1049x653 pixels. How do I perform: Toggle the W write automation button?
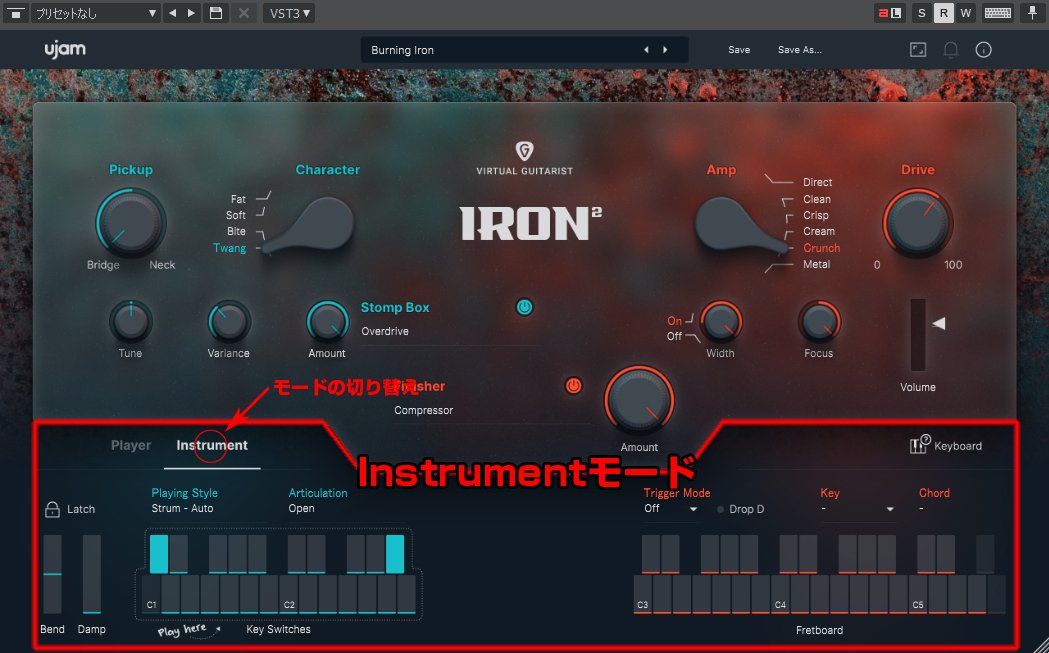coord(965,13)
